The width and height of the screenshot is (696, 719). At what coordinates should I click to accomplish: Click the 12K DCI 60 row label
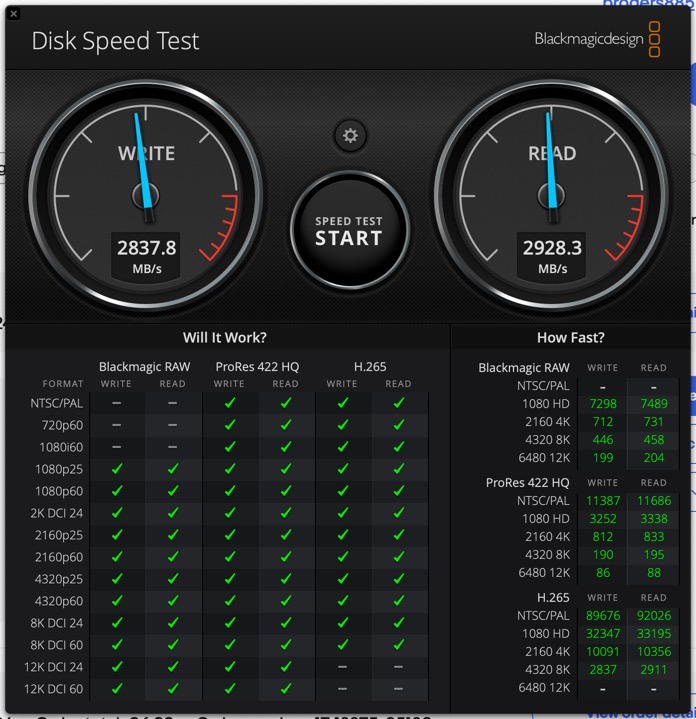(x=53, y=689)
